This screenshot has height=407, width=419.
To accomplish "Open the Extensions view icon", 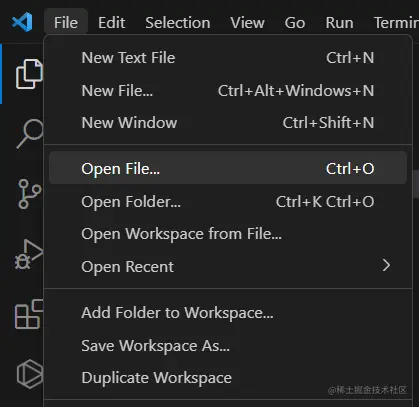I will click(x=29, y=314).
